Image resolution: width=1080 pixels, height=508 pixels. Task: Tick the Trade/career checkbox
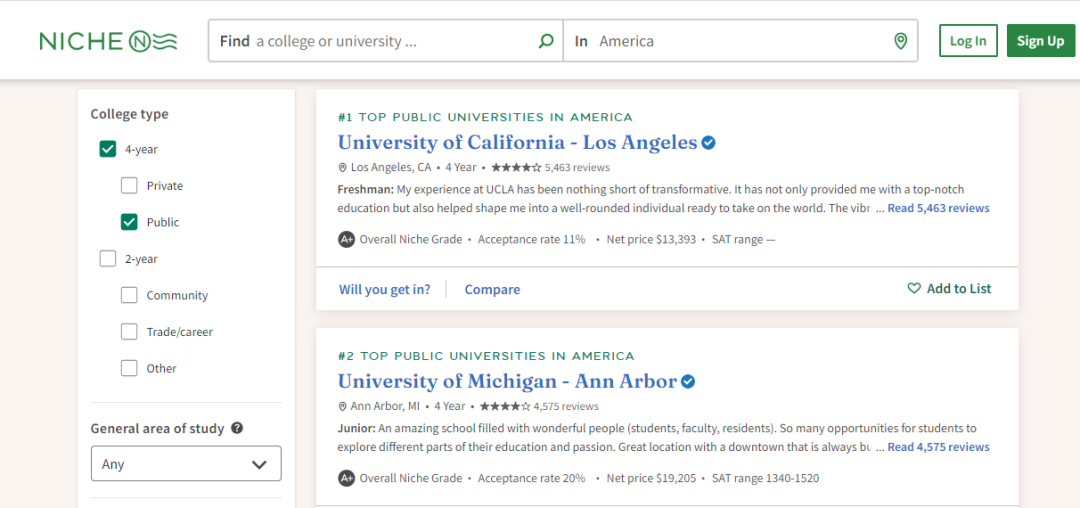(x=129, y=332)
